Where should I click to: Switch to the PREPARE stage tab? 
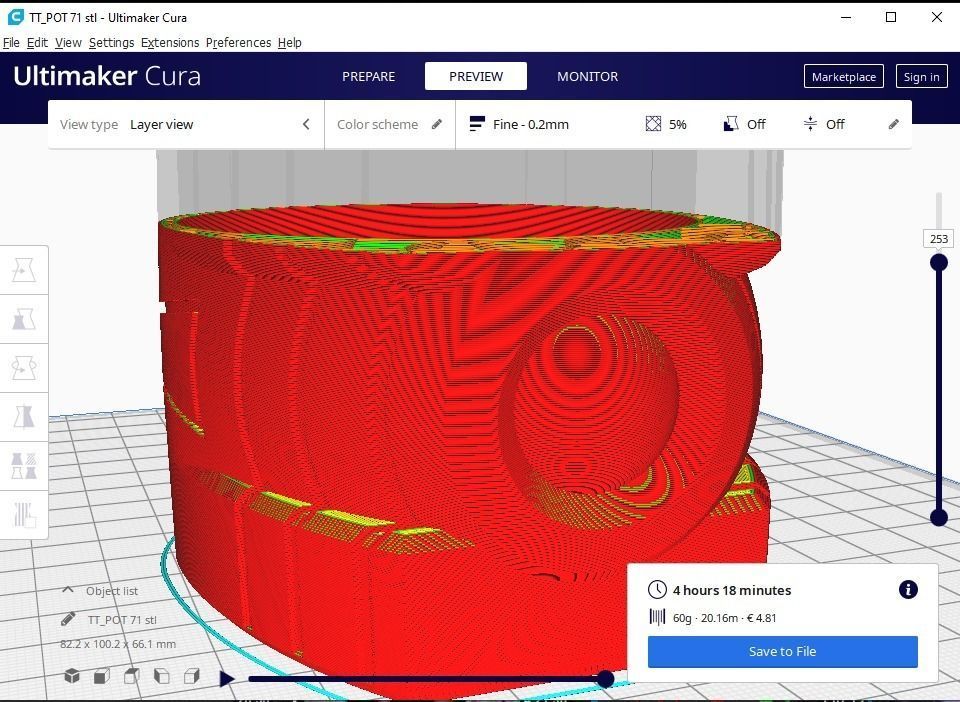369,77
